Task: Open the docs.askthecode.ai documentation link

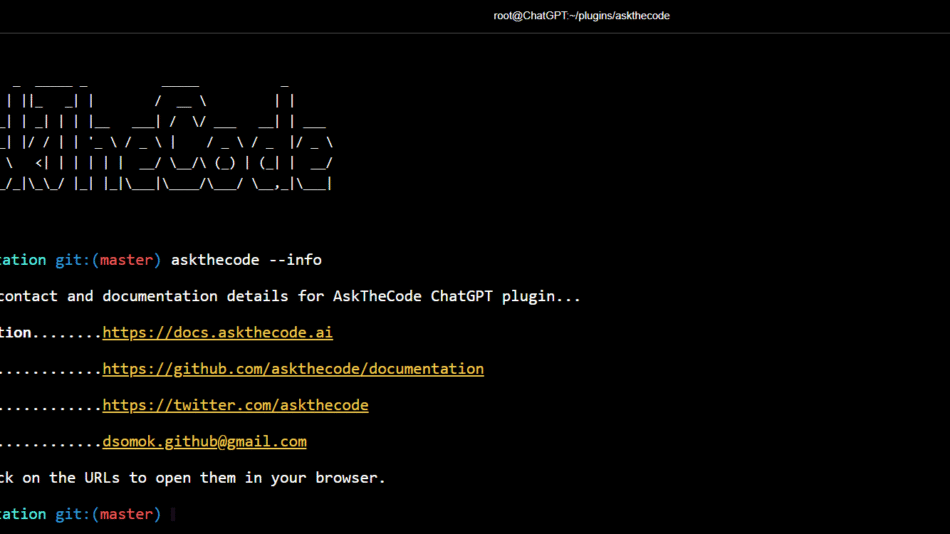Action: tap(217, 332)
